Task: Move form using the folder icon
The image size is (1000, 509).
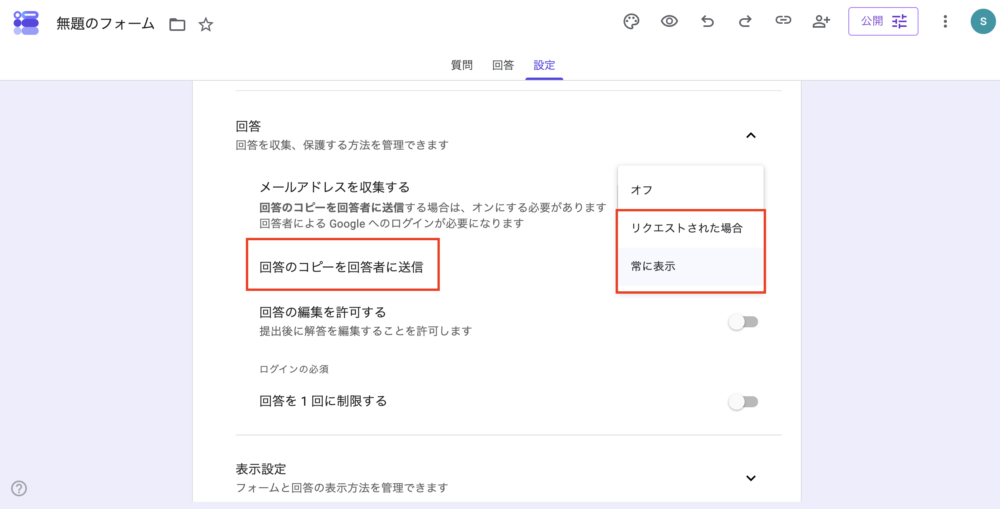Action: click(x=177, y=25)
